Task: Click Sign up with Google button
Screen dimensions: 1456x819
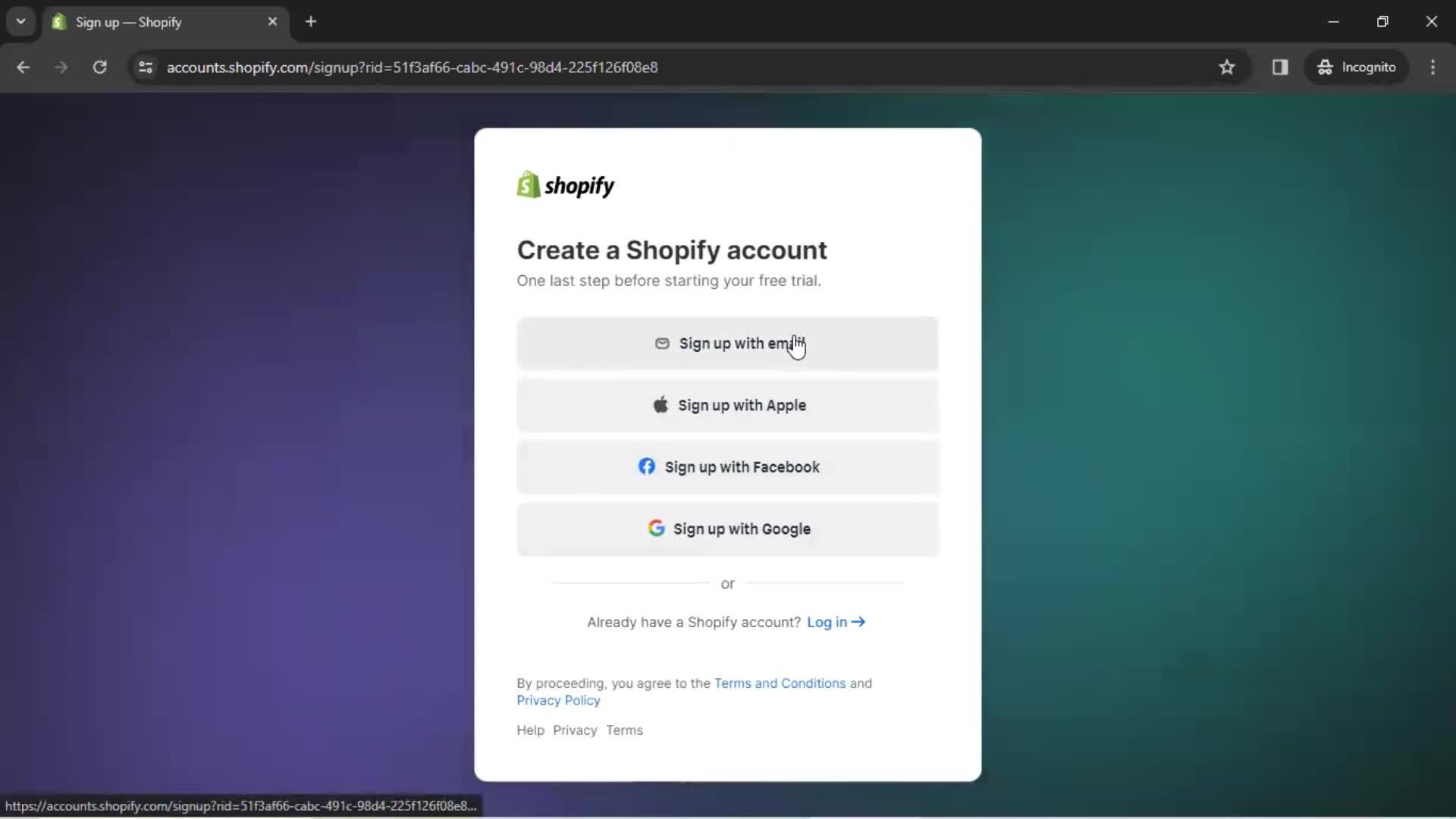Action: click(x=728, y=528)
